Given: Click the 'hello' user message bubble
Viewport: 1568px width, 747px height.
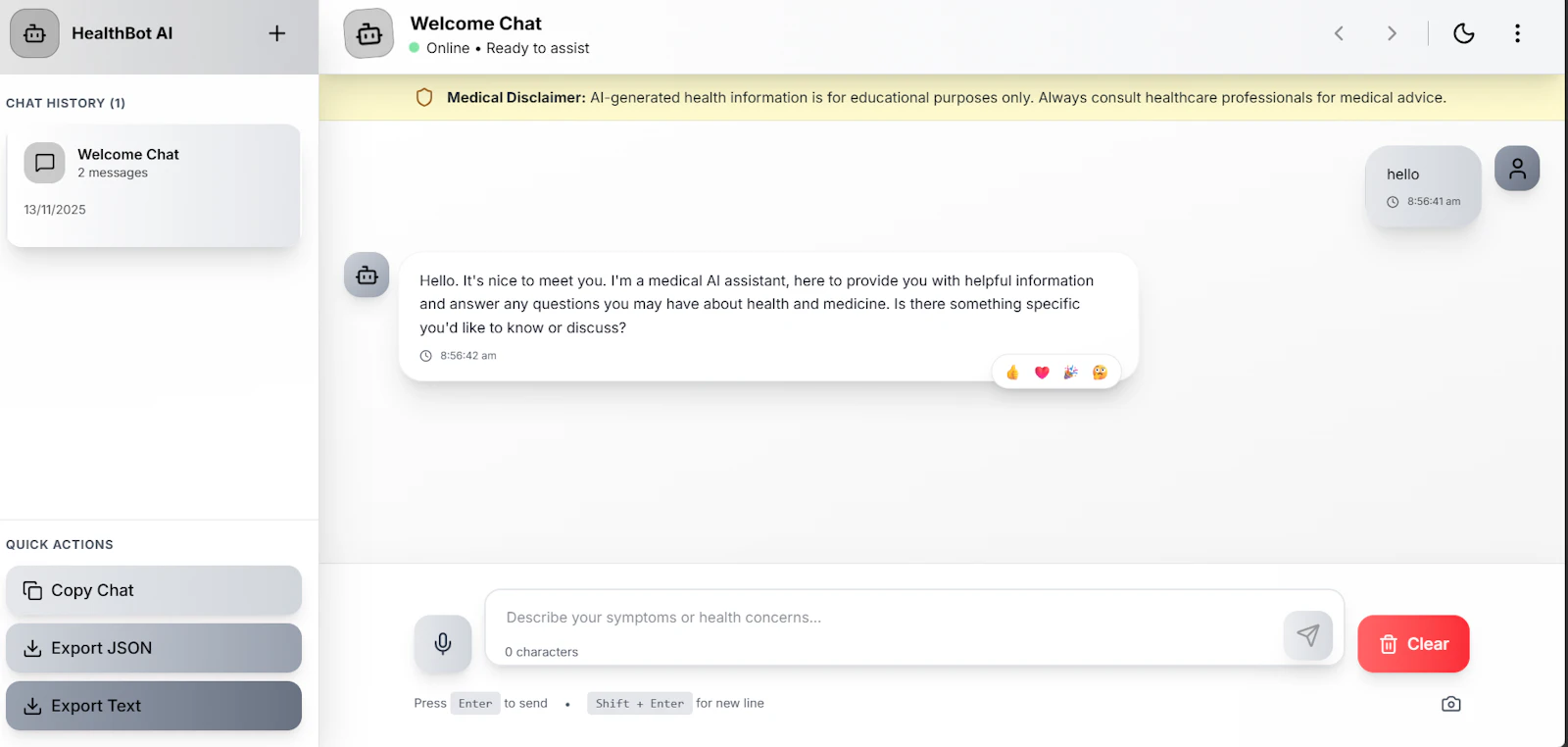Looking at the screenshot, I should (1423, 186).
